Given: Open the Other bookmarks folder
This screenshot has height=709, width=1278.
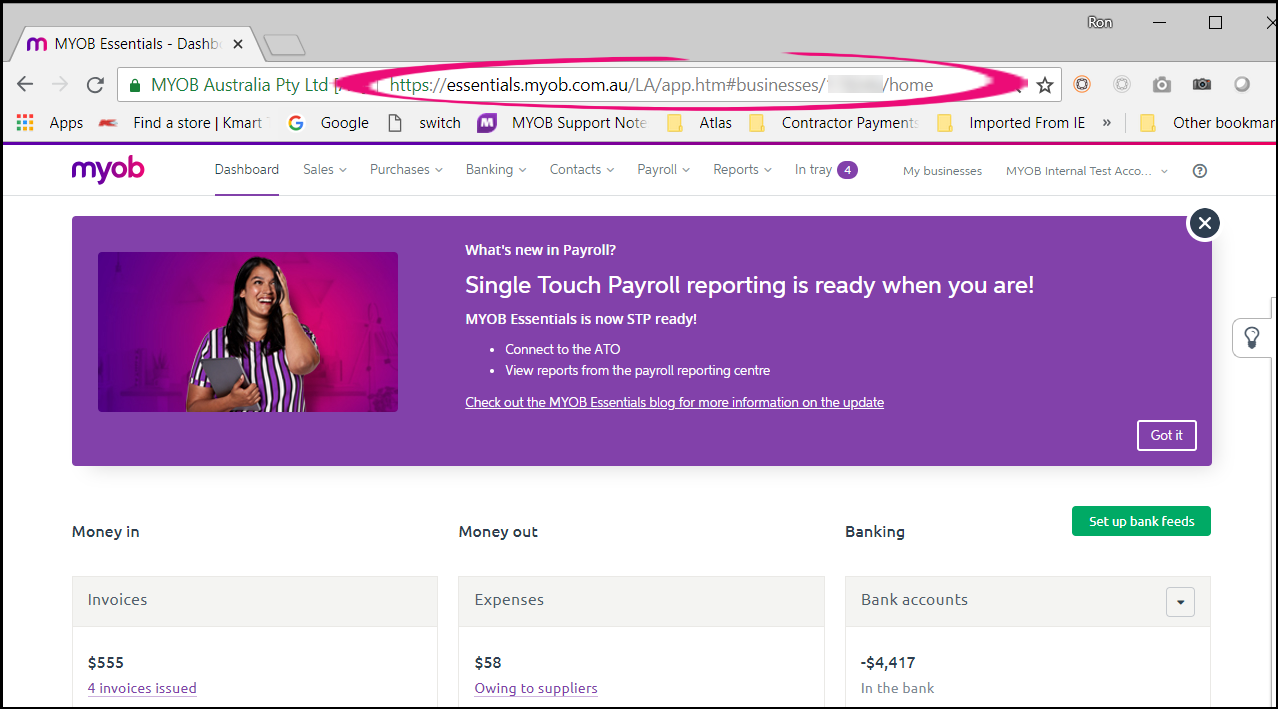Looking at the screenshot, I should (1208, 123).
